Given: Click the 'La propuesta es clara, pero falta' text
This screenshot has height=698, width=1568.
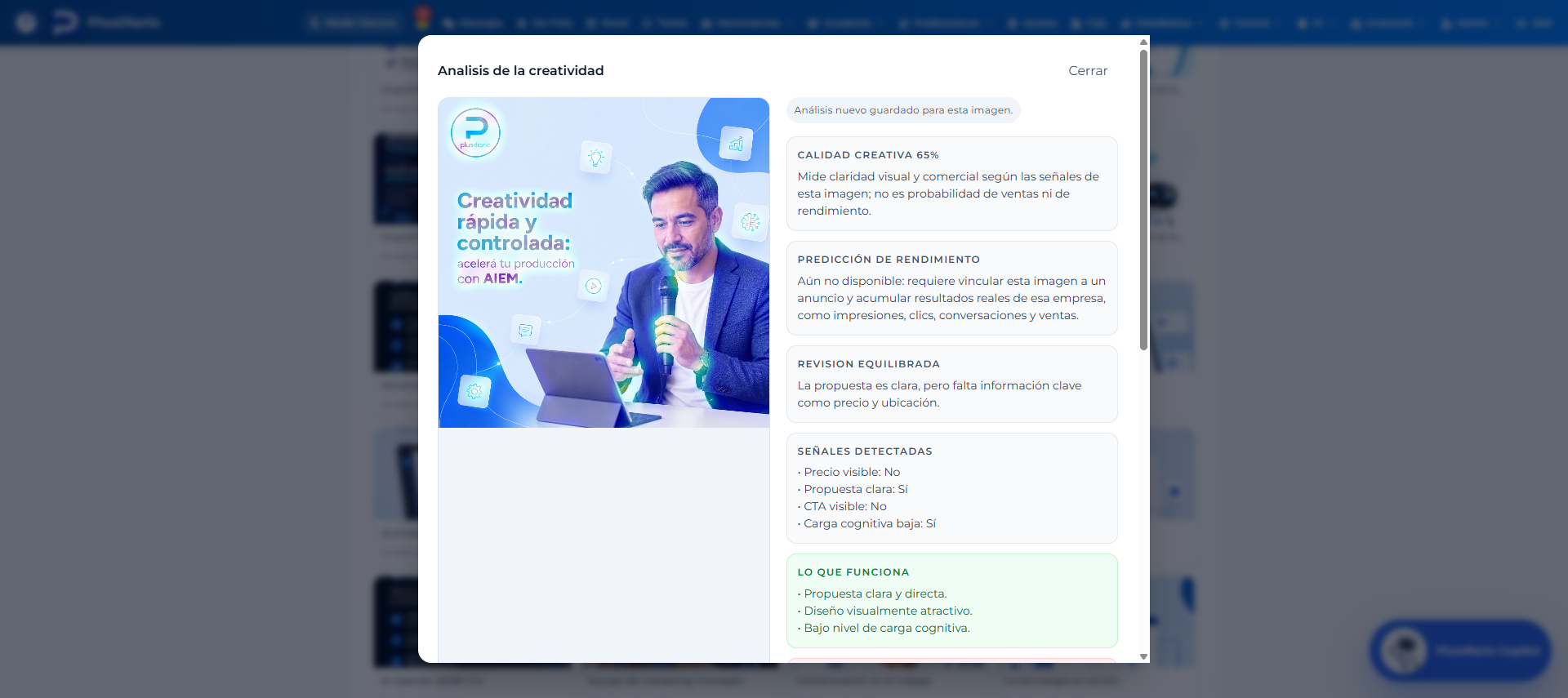Looking at the screenshot, I should tap(939, 393).
